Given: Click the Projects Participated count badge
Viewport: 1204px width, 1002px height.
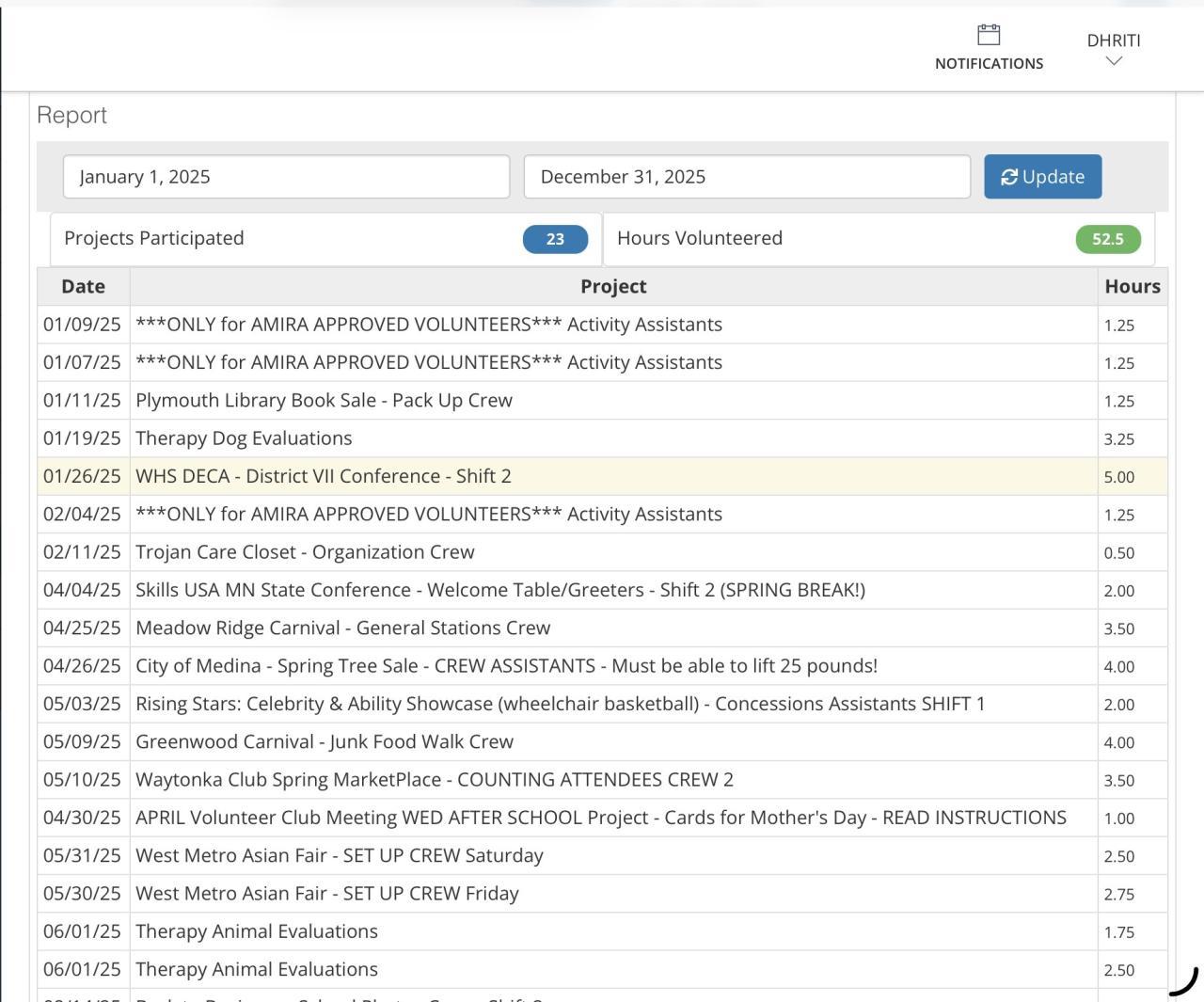Looking at the screenshot, I should pos(555,239).
